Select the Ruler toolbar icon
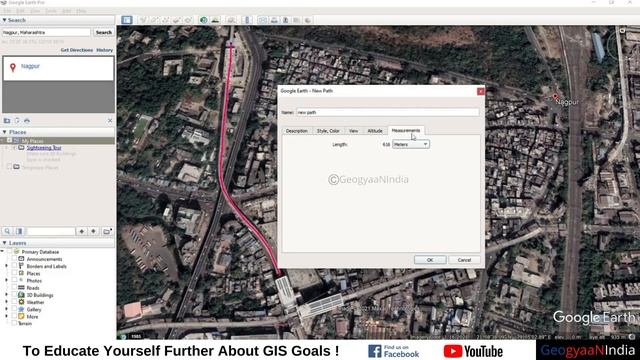This screenshot has height=360, width=640. click(x=247, y=20)
